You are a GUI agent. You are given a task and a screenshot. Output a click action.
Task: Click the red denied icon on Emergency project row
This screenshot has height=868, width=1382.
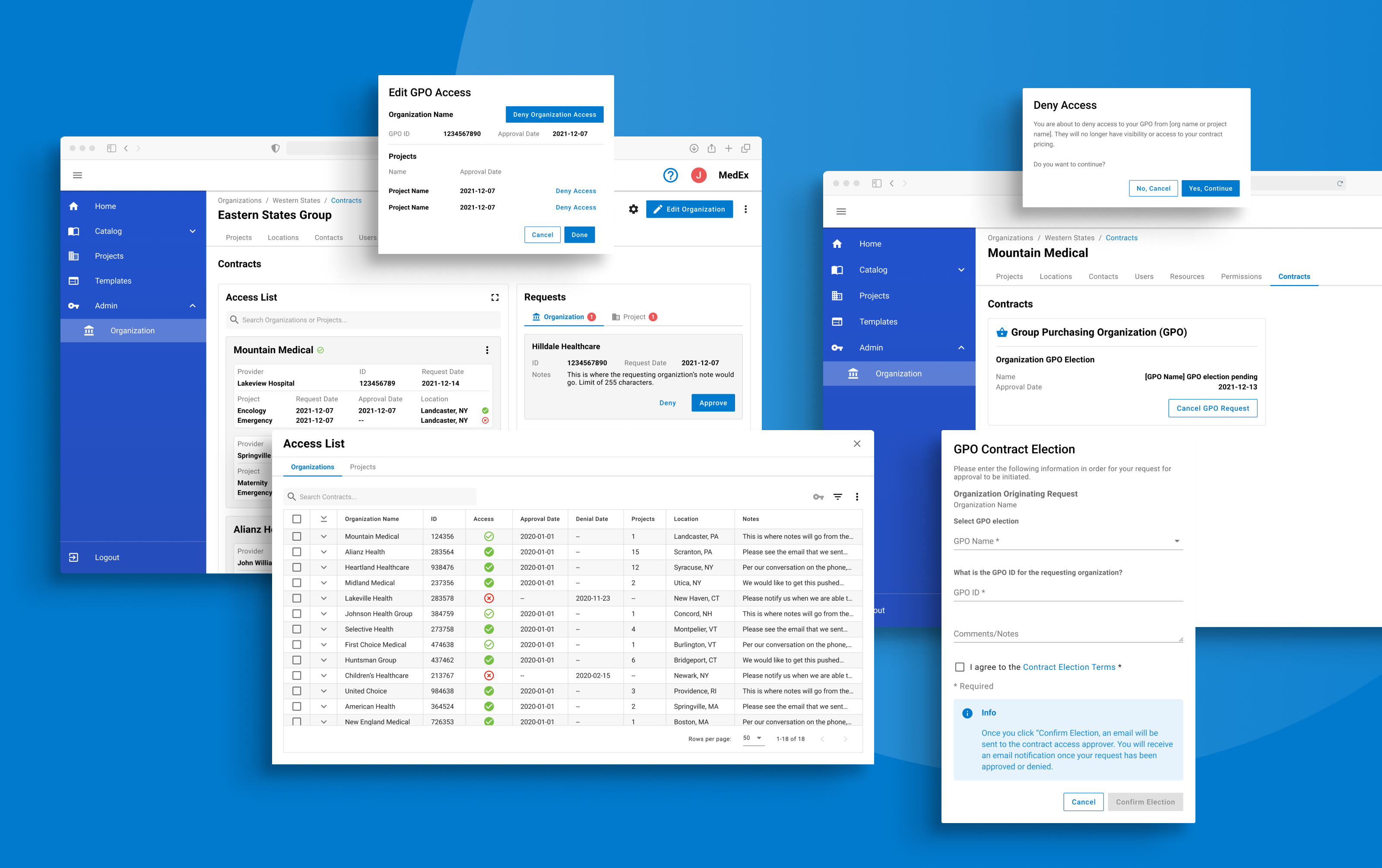[485, 421]
